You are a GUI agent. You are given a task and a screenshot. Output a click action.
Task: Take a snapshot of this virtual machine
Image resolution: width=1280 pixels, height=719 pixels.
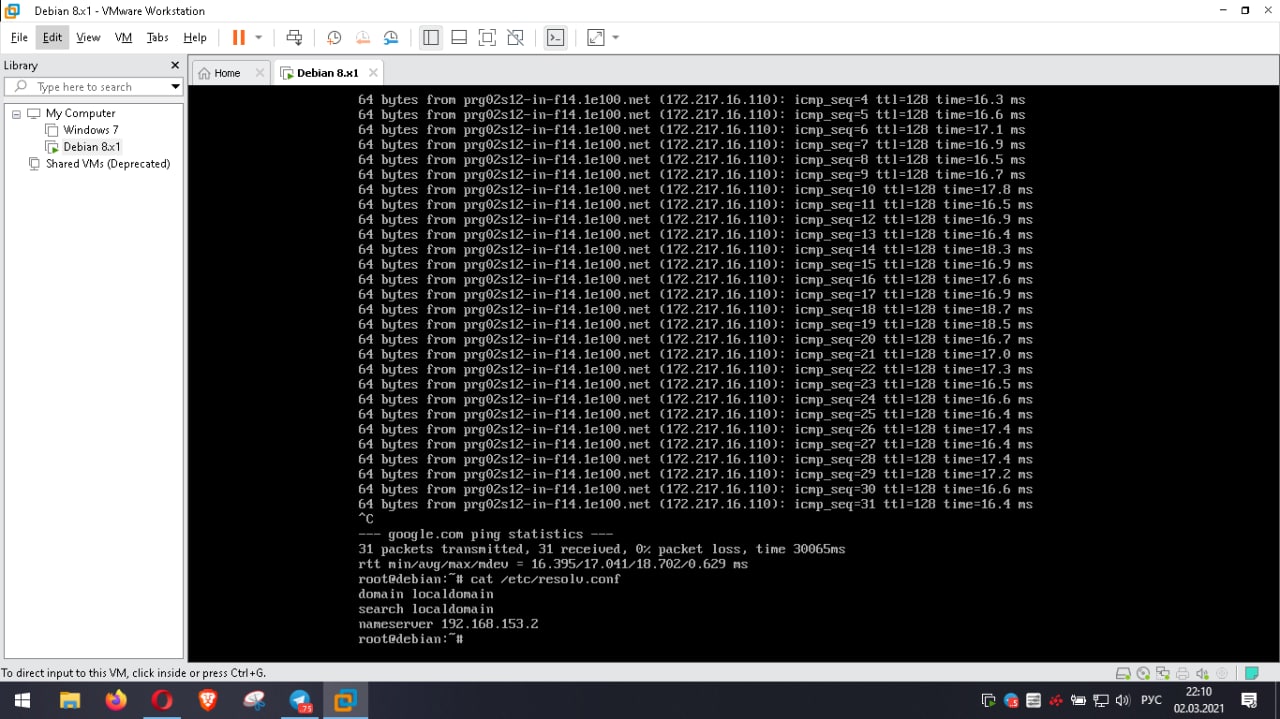coord(334,37)
